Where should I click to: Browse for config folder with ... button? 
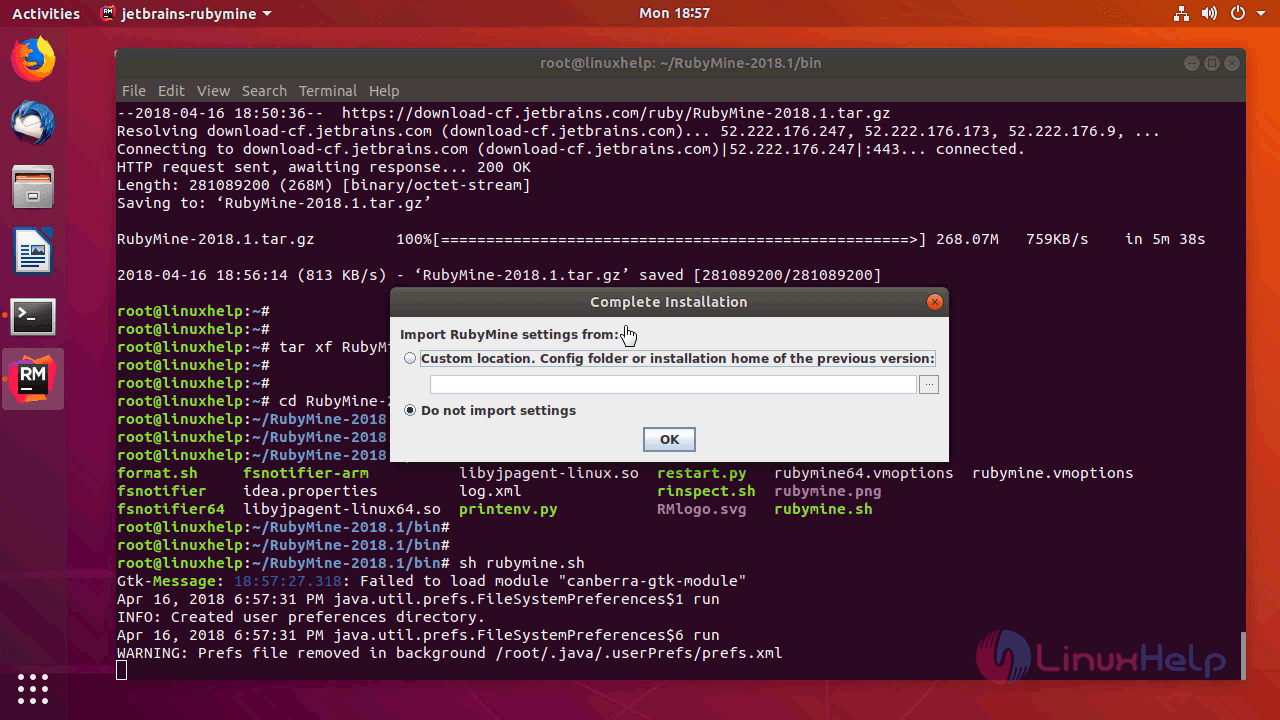[x=929, y=385]
